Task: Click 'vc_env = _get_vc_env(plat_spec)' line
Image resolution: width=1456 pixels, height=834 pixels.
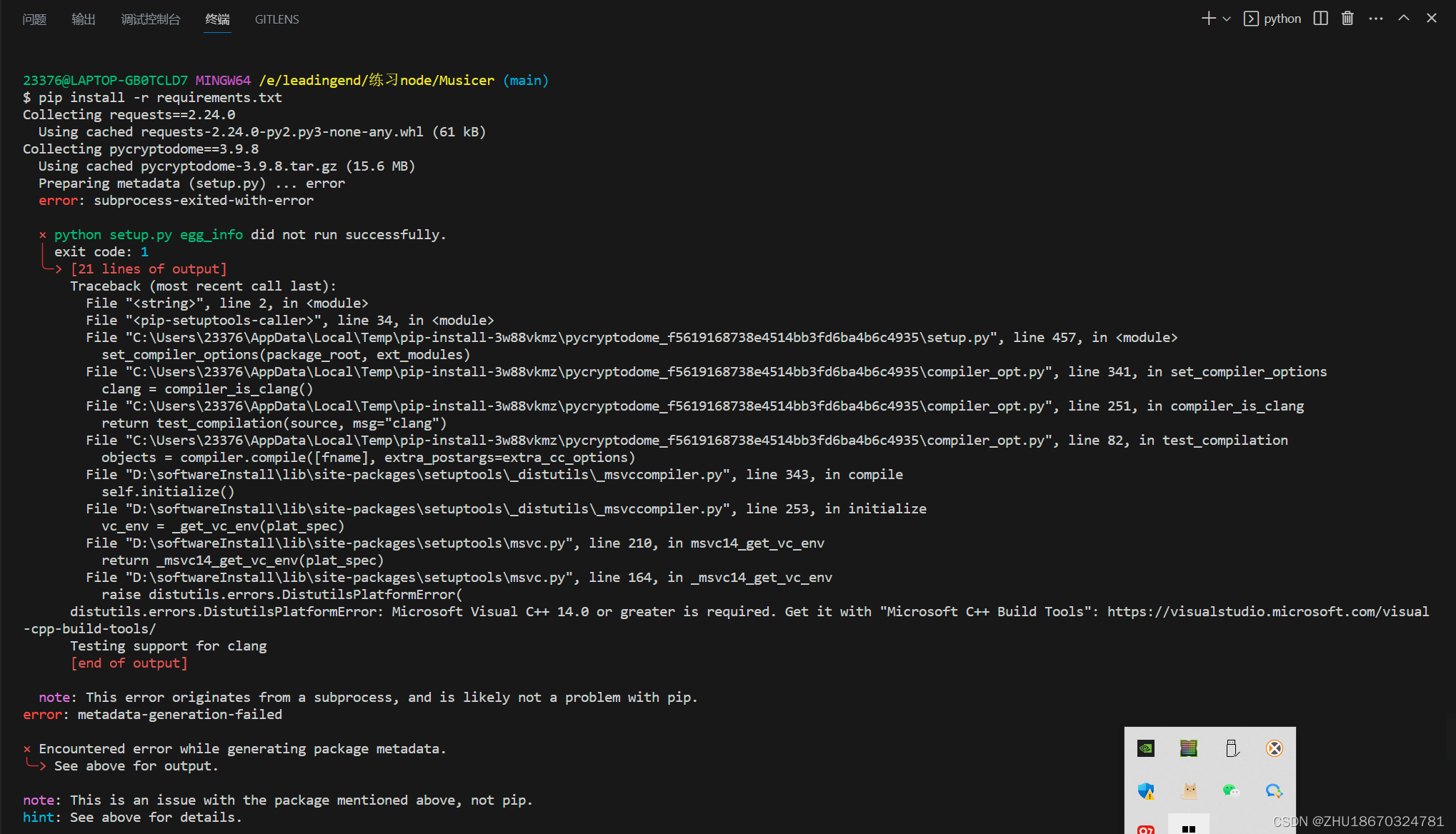Action: click(x=223, y=526)
